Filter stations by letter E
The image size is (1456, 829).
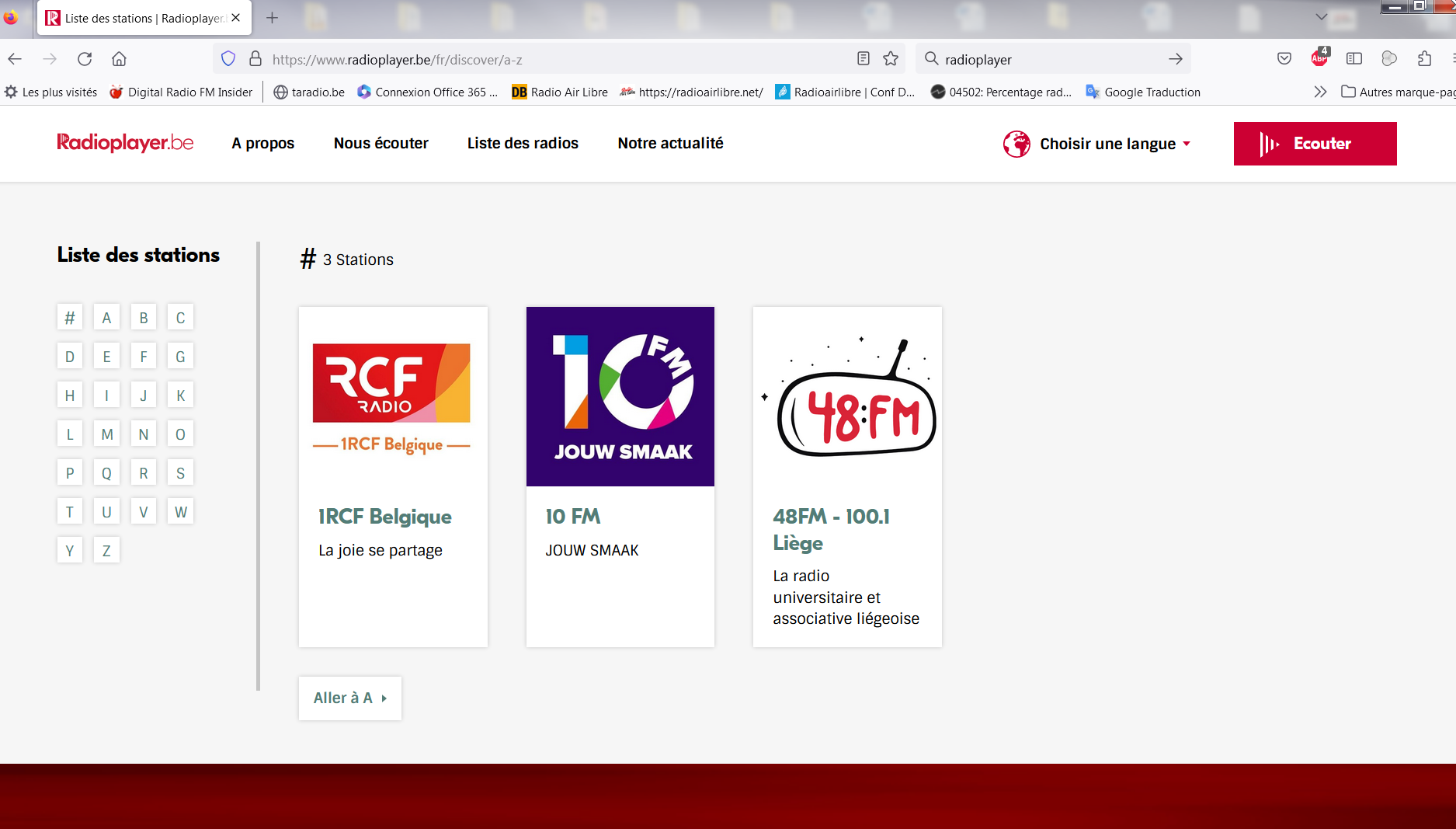(106, 356)
